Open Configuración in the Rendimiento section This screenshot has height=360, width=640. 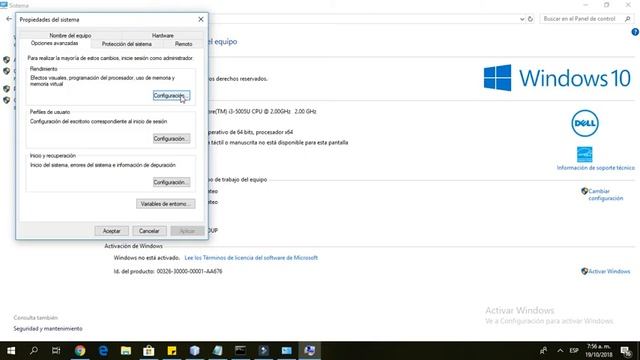[171, 96]
